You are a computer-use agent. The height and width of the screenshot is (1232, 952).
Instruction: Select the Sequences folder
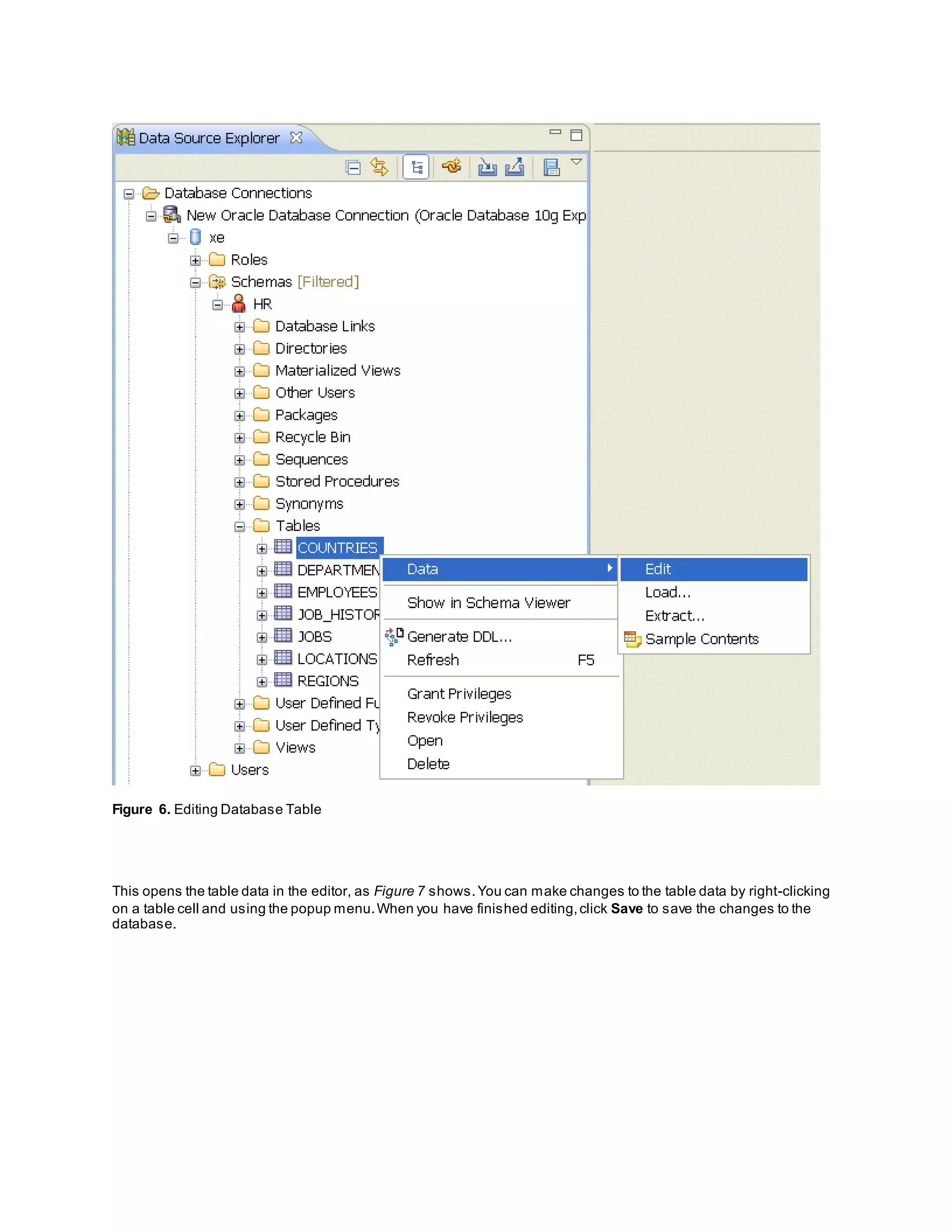[311, 460]
